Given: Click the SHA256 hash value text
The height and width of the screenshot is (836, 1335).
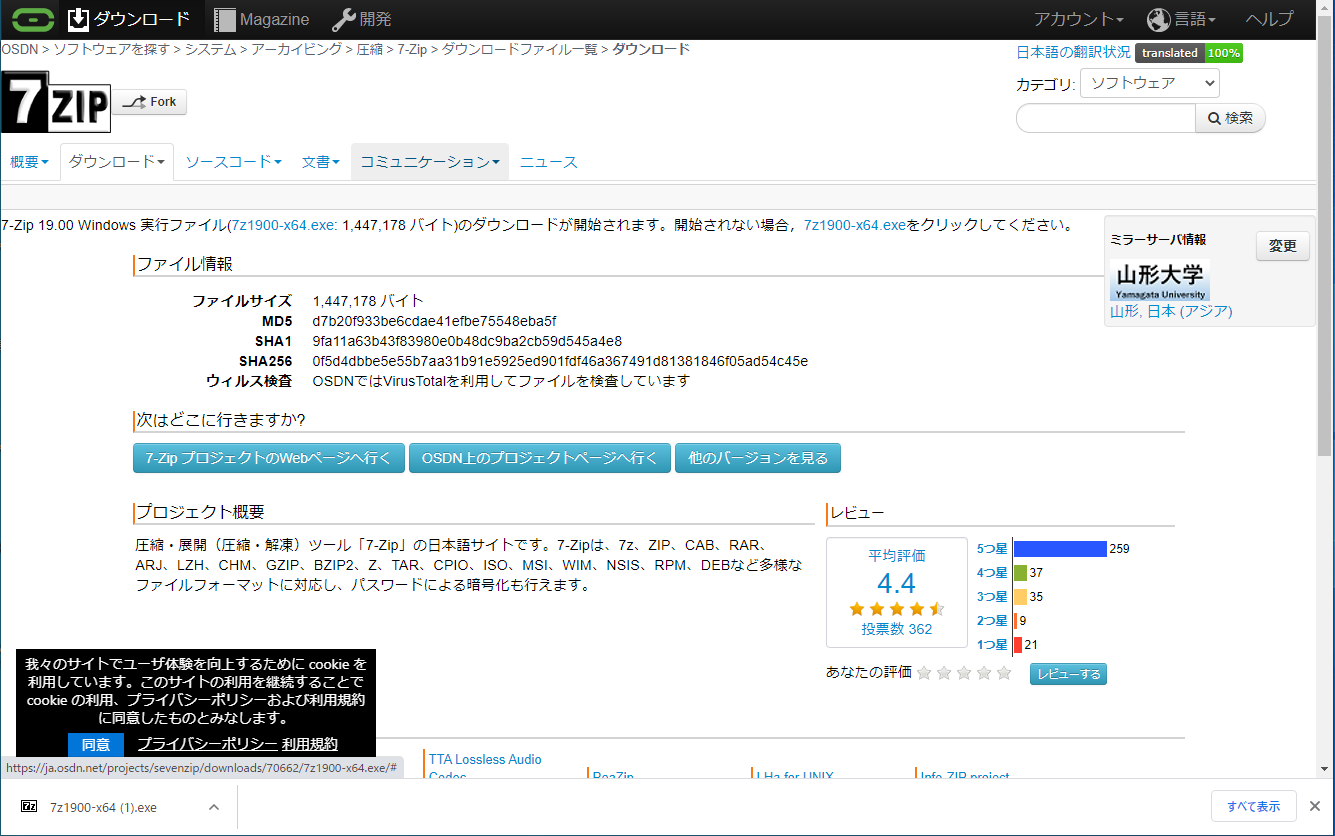Looking at the screenshot, I should pos(560,361).
